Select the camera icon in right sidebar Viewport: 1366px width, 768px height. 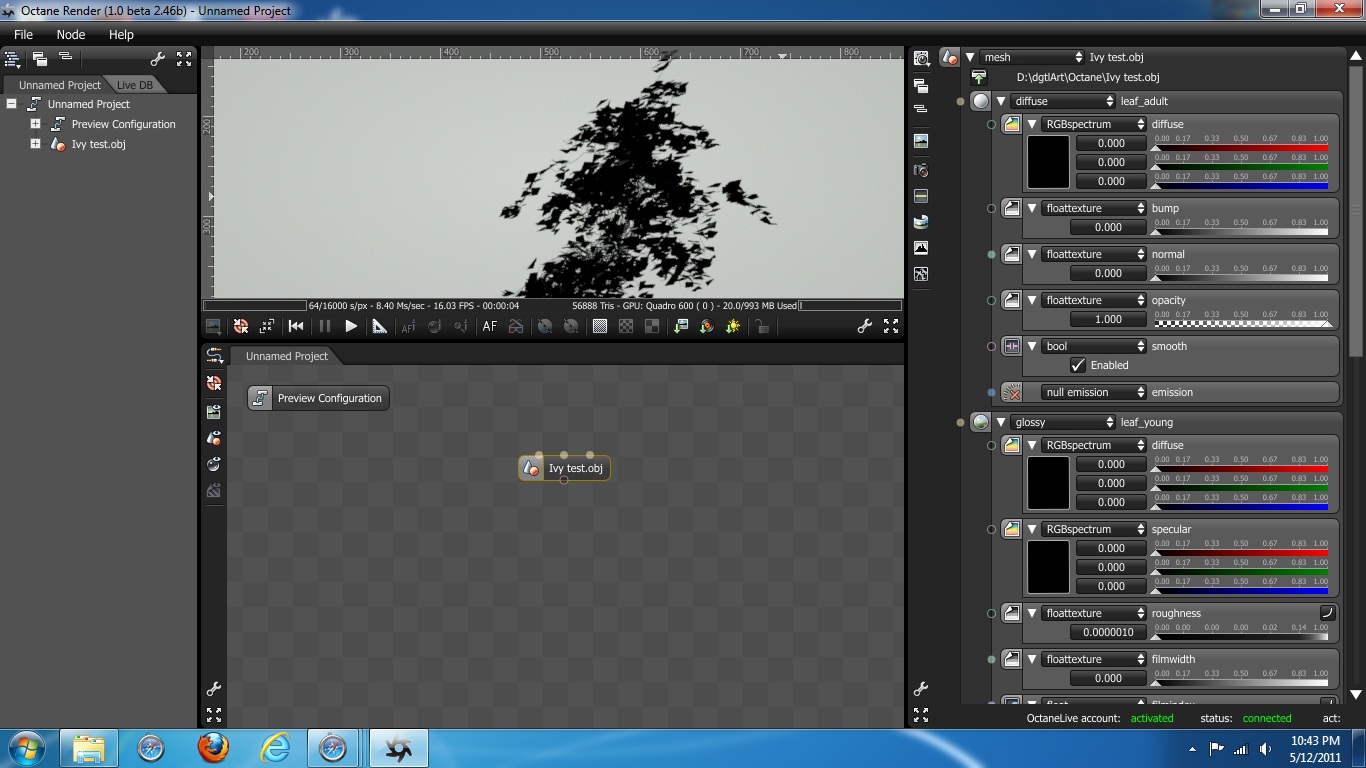[x=921, y=170]
